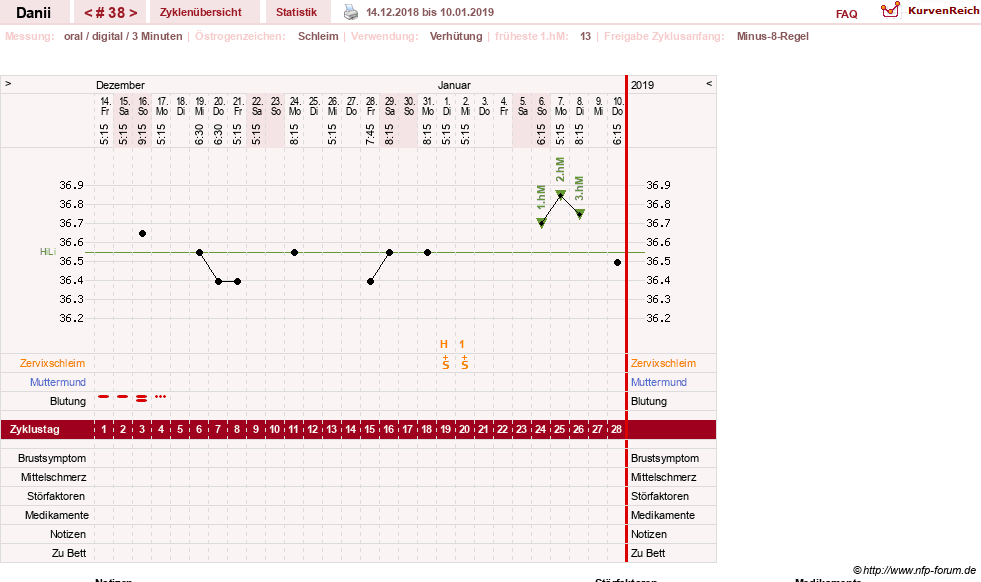Click the oral / digital / 3 Minuten value
Screen dimensions: 981x582
123,36
